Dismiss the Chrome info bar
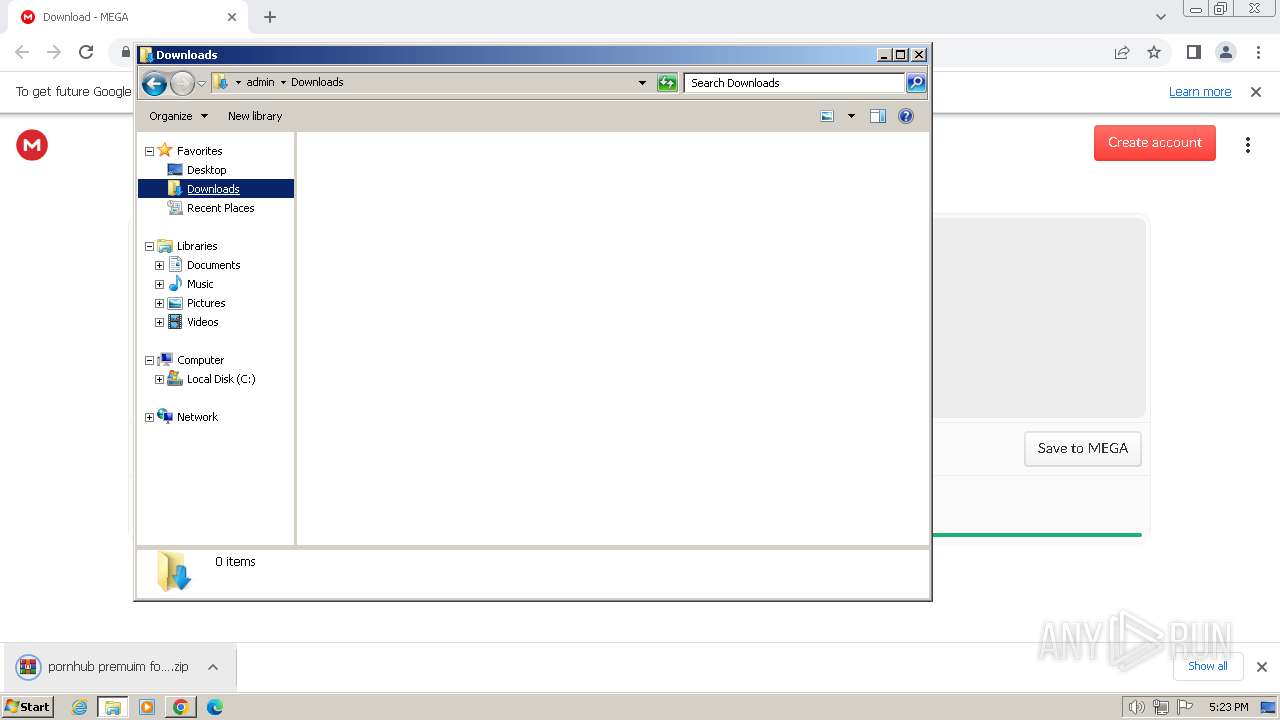Viewport: 1280px width, 720px height. point(1256,92)
